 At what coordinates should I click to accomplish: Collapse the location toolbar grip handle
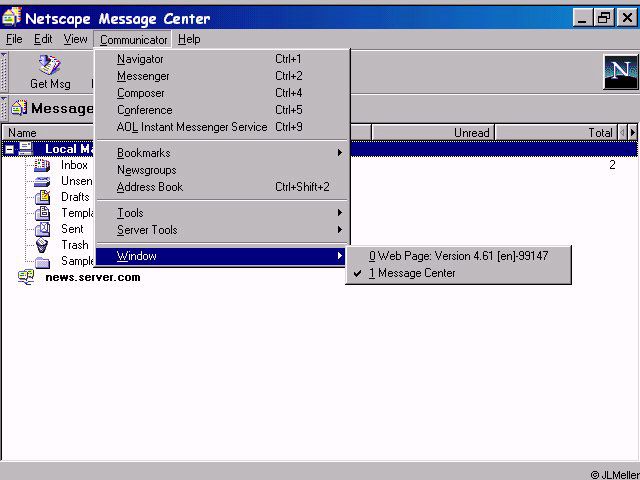pos(4,108)
